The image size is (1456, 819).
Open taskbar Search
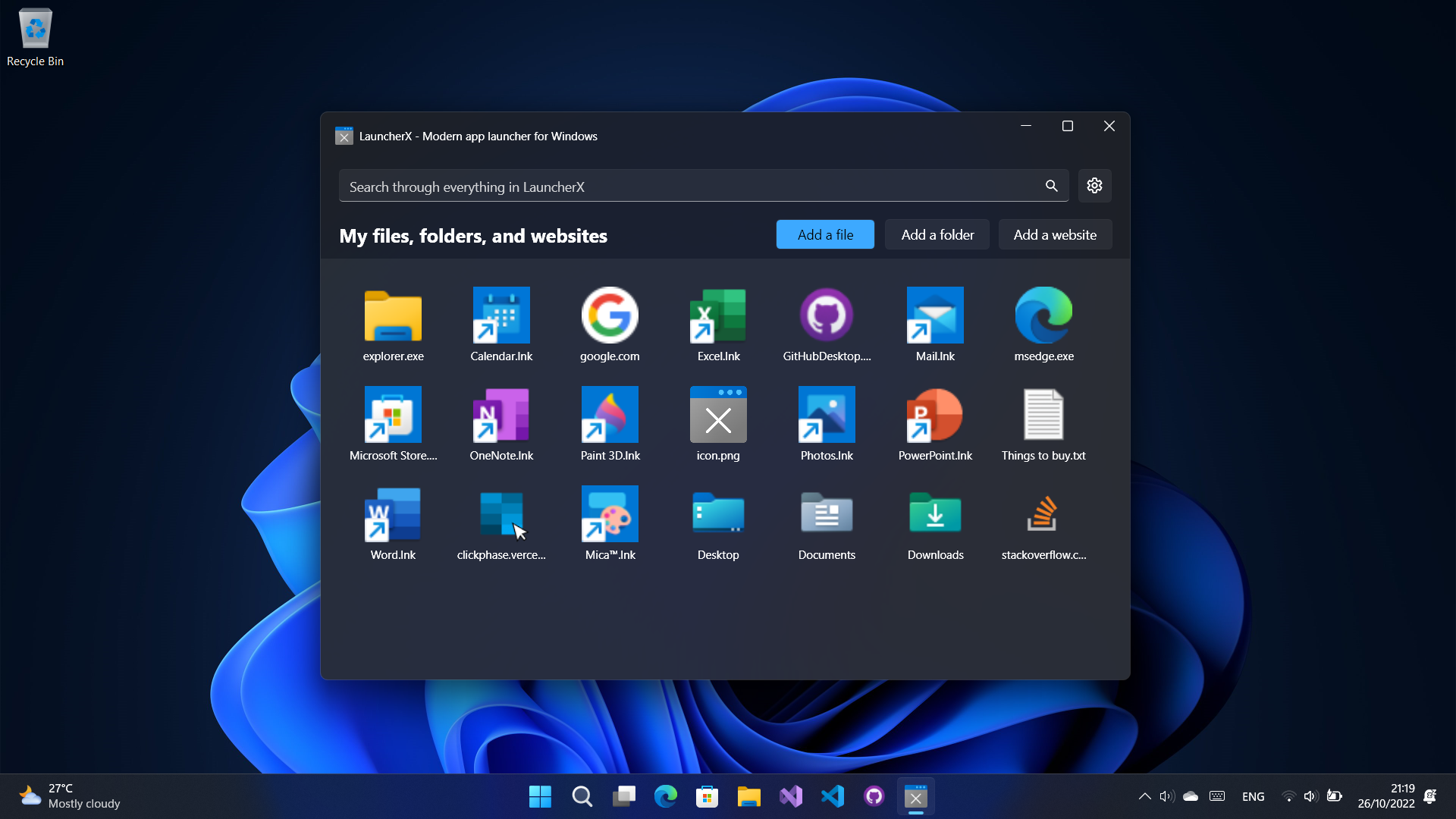coord(582,796)
